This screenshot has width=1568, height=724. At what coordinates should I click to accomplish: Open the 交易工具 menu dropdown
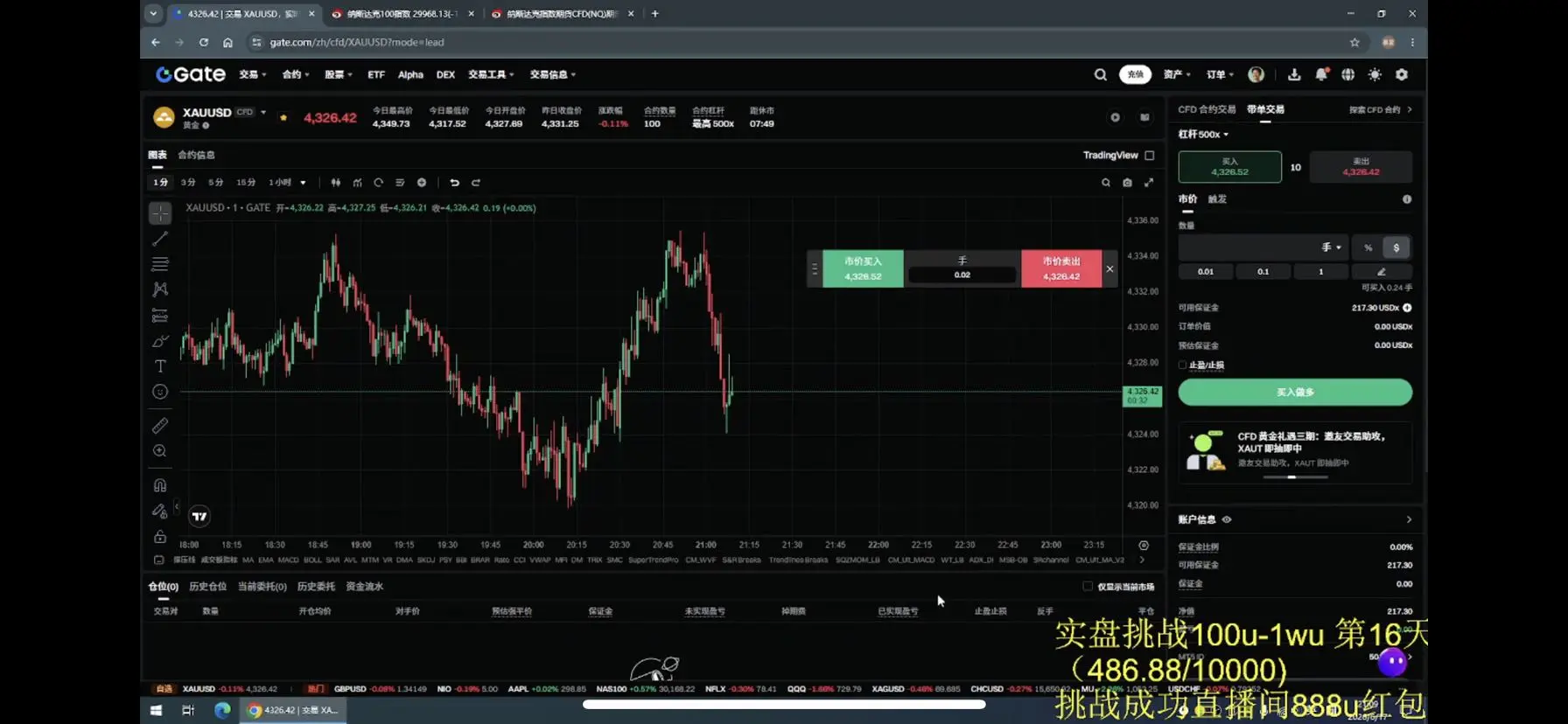pos(491,75)
